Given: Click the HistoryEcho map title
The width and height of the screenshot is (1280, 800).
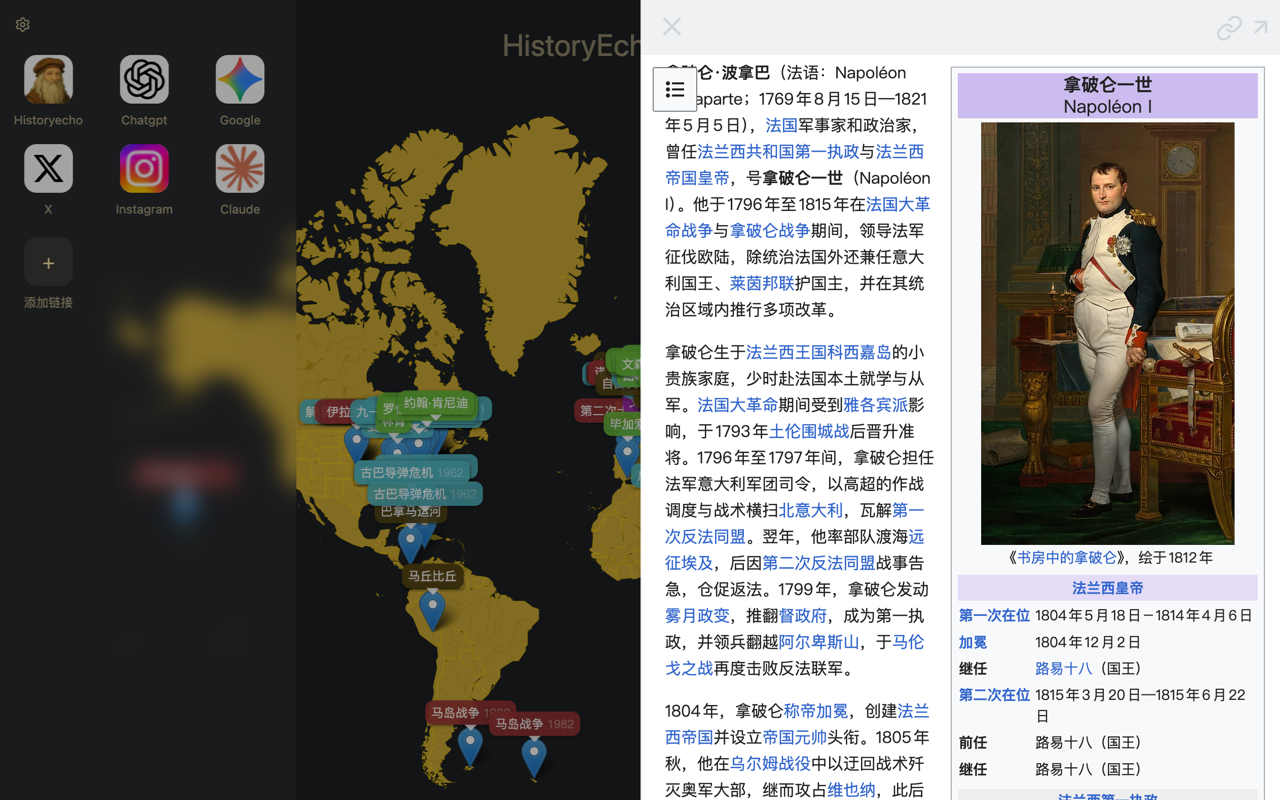Looking at the screenshot, I should [572, 45].
